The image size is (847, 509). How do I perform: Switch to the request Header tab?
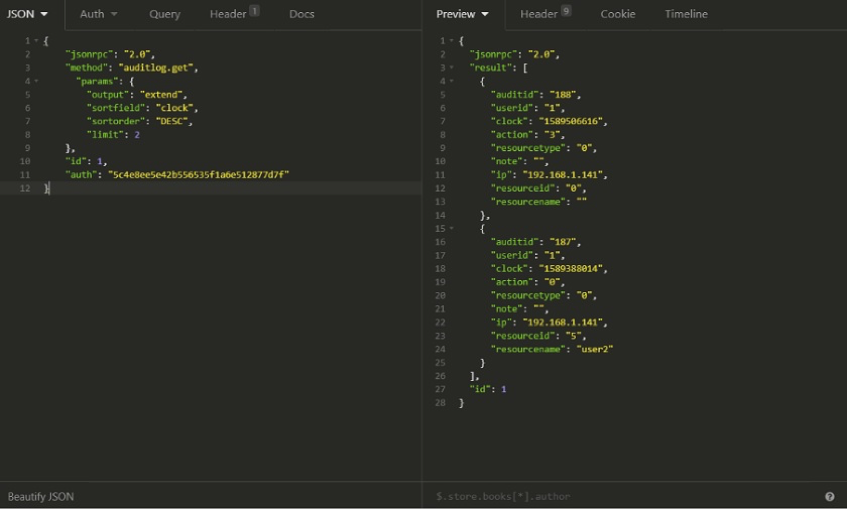coord(234,14)
